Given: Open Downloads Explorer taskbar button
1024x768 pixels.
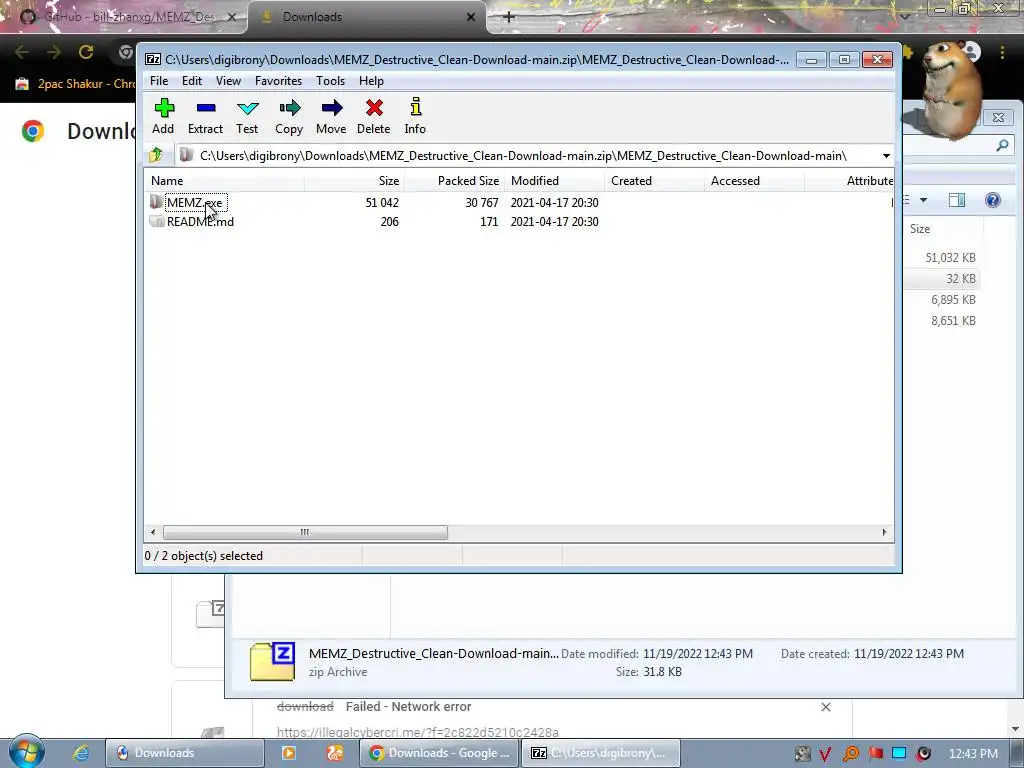Looking at the screenshot, I should click(184, 753).
